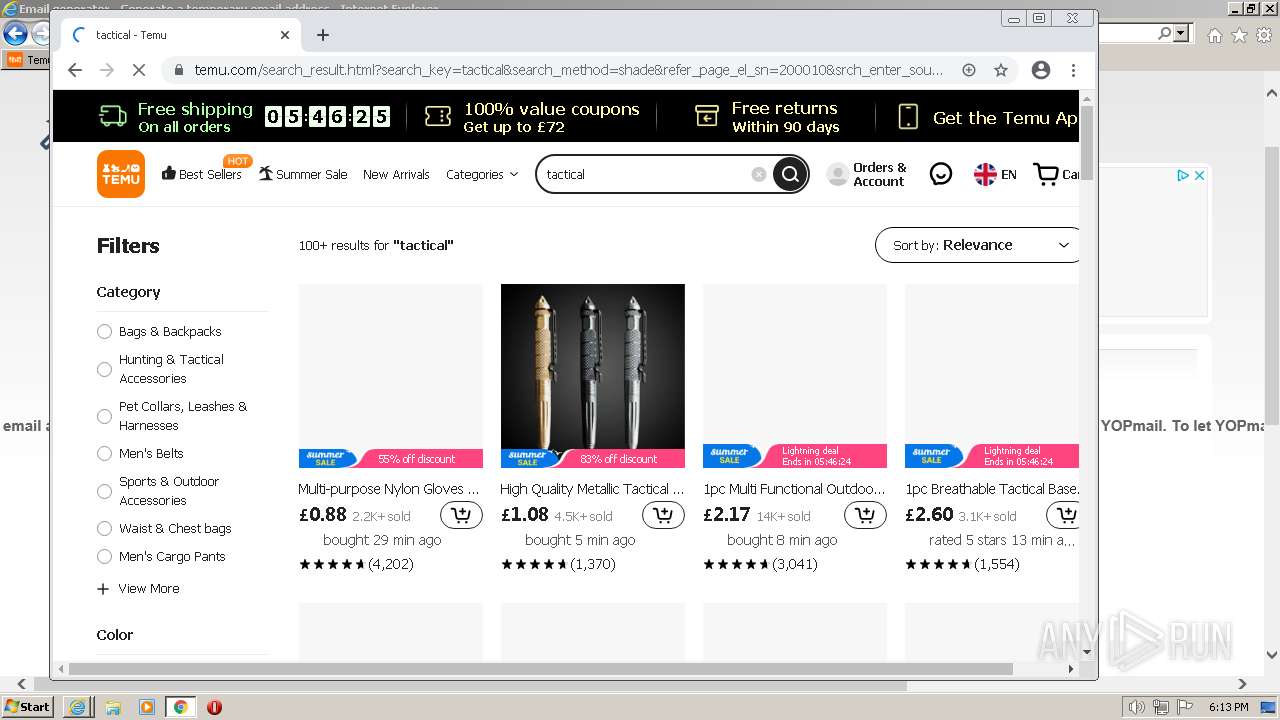The height and width of the screenshot is (720, 1280).
Task: Open a new Chrome tab
Action: tap(323, 35)
